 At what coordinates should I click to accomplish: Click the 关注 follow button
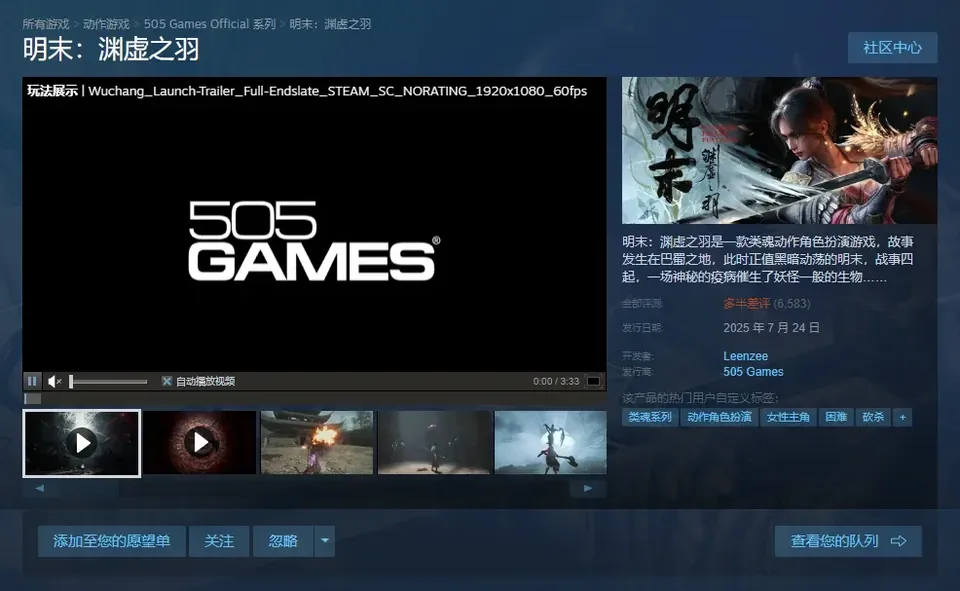tap(219, 541)
